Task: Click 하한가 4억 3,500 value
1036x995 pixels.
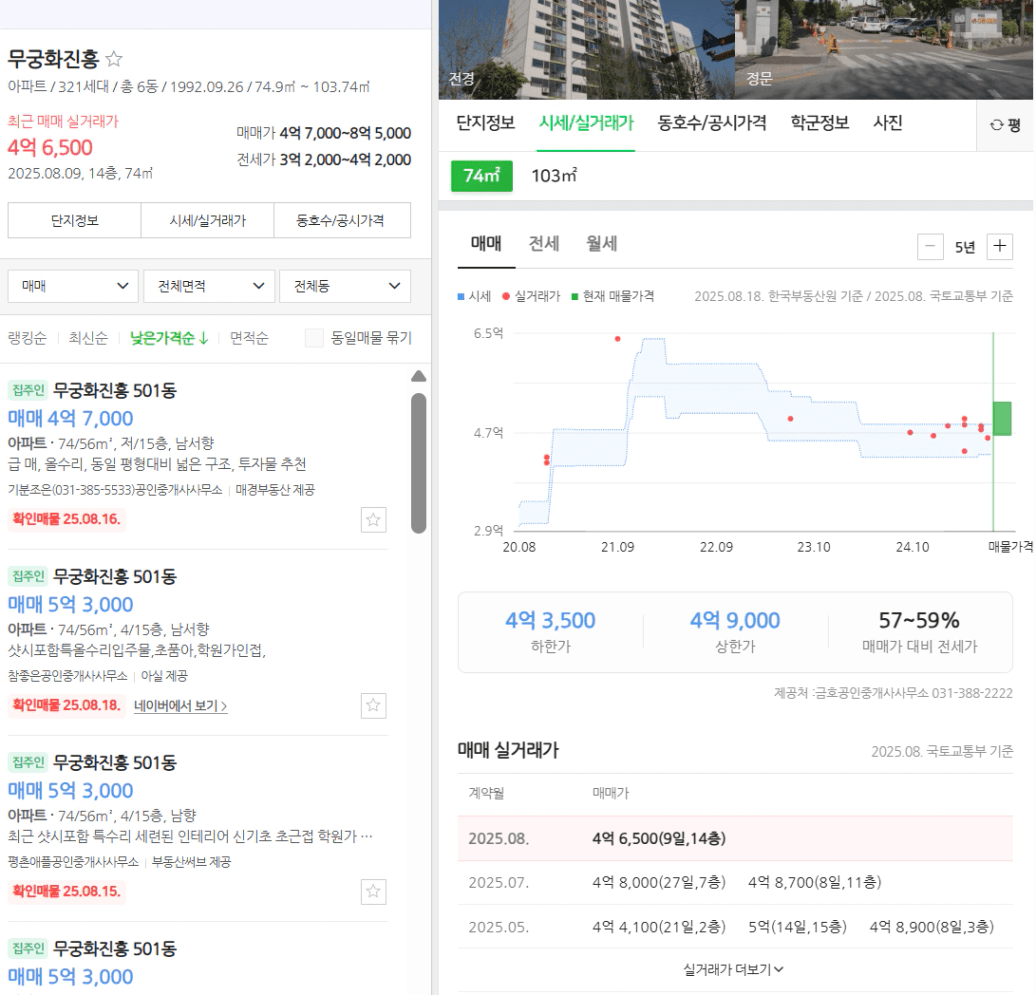Action: coord(550,620)
